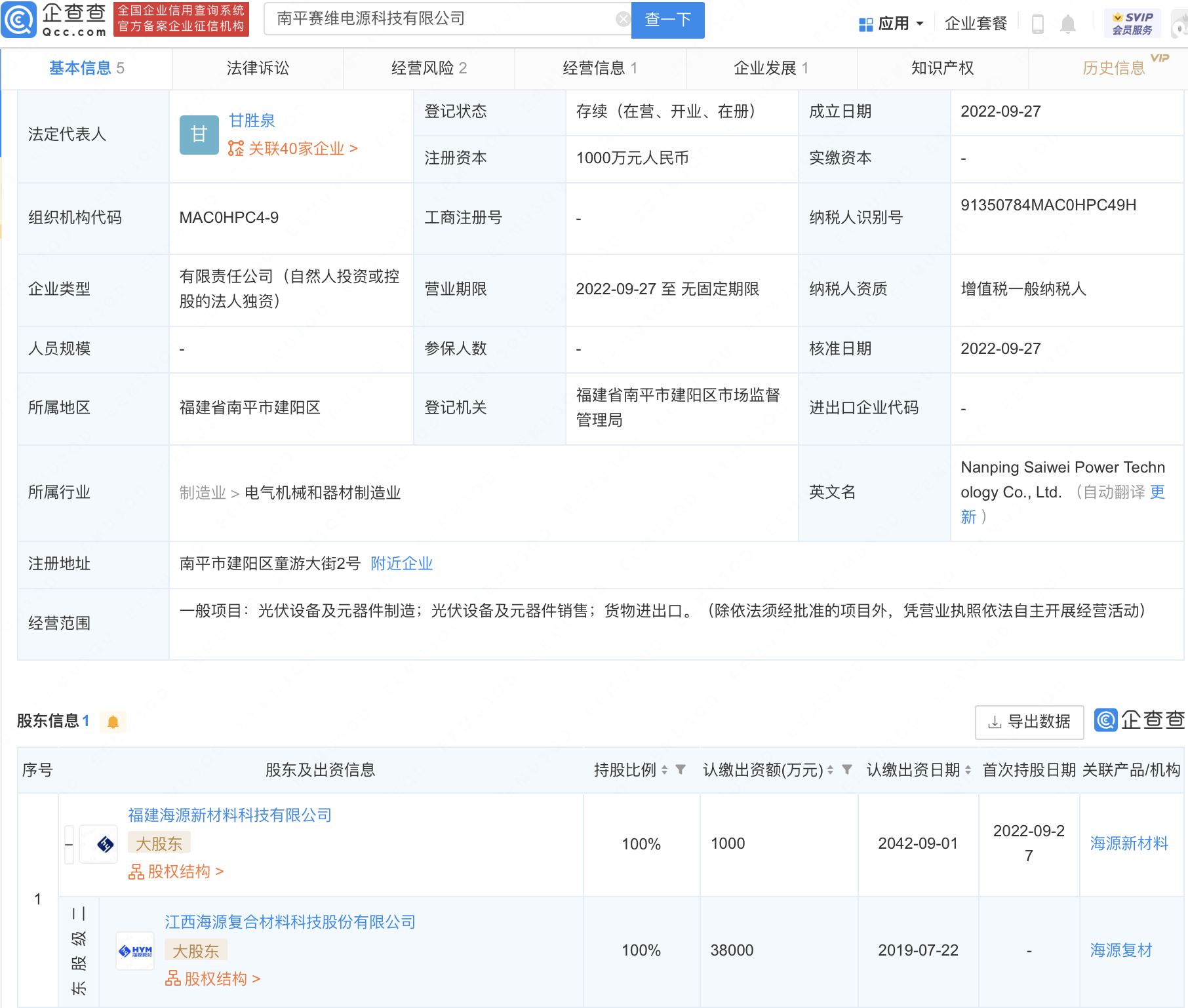Clear the search box with the X icon
1188x1008 pixels.
tap(623, 19)
